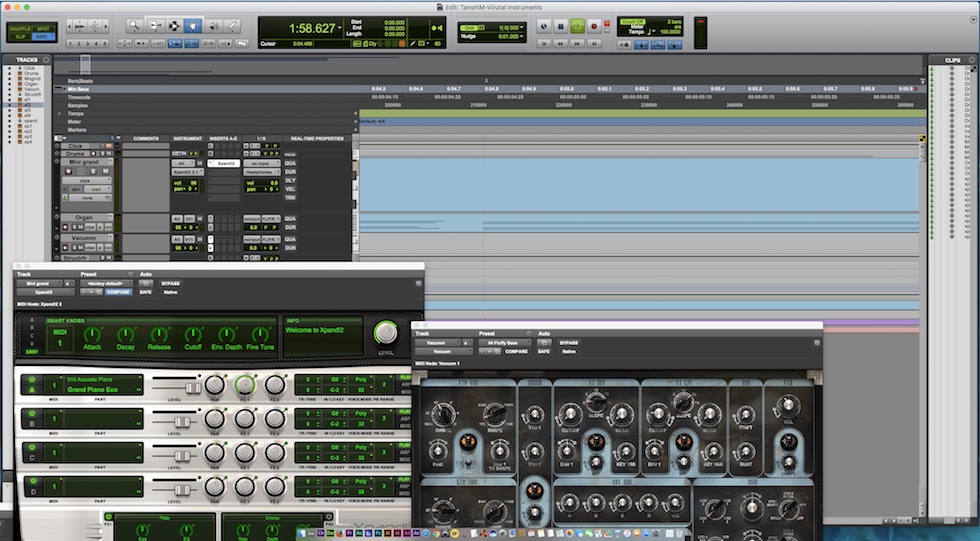The width and height of the screenshot is (980, 541).
Task: Select the Grabber hand tool
Action: pos(193,26)
